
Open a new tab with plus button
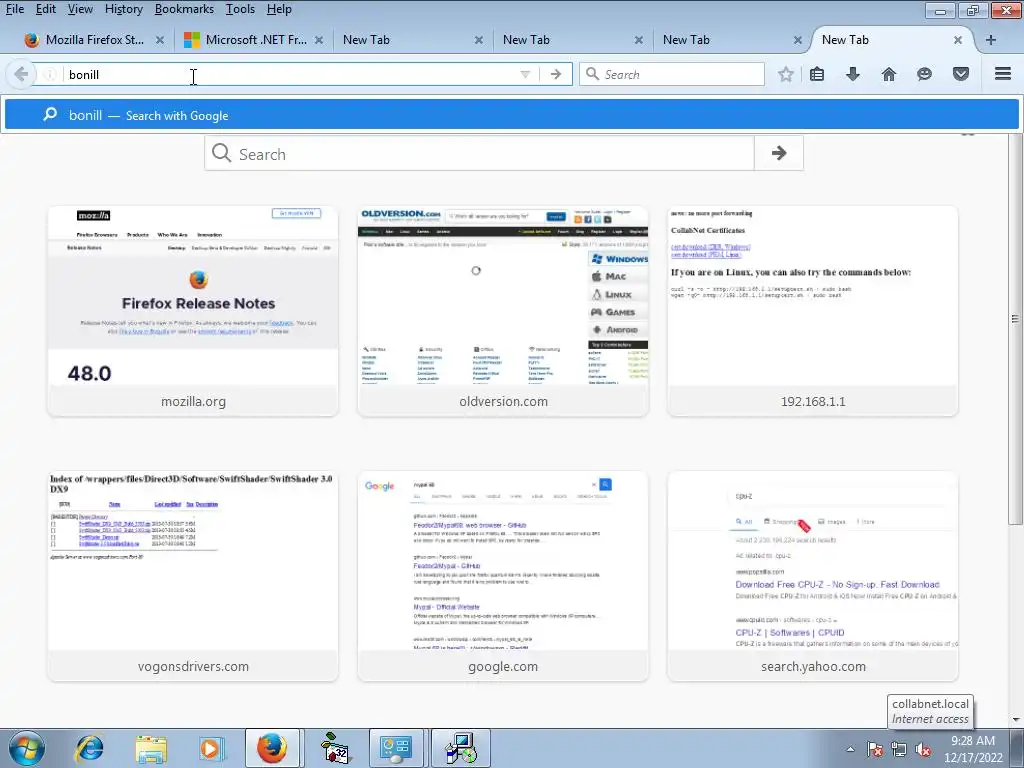click(x=991, y=40)
